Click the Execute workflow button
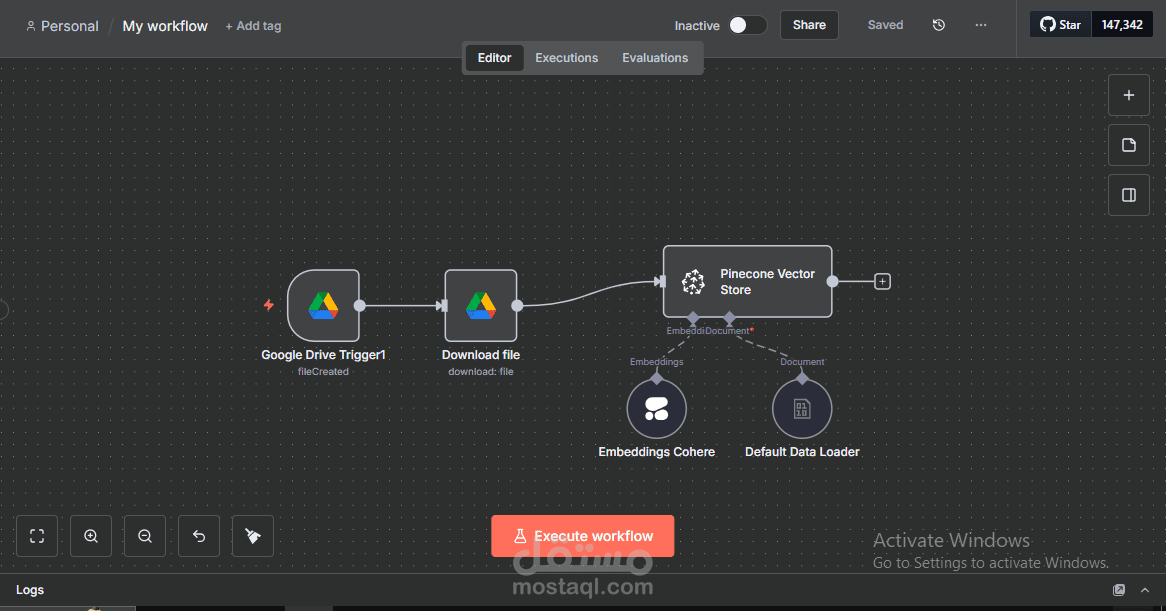The width and height of the screenshot is (1166, 611). coord(583,536)
